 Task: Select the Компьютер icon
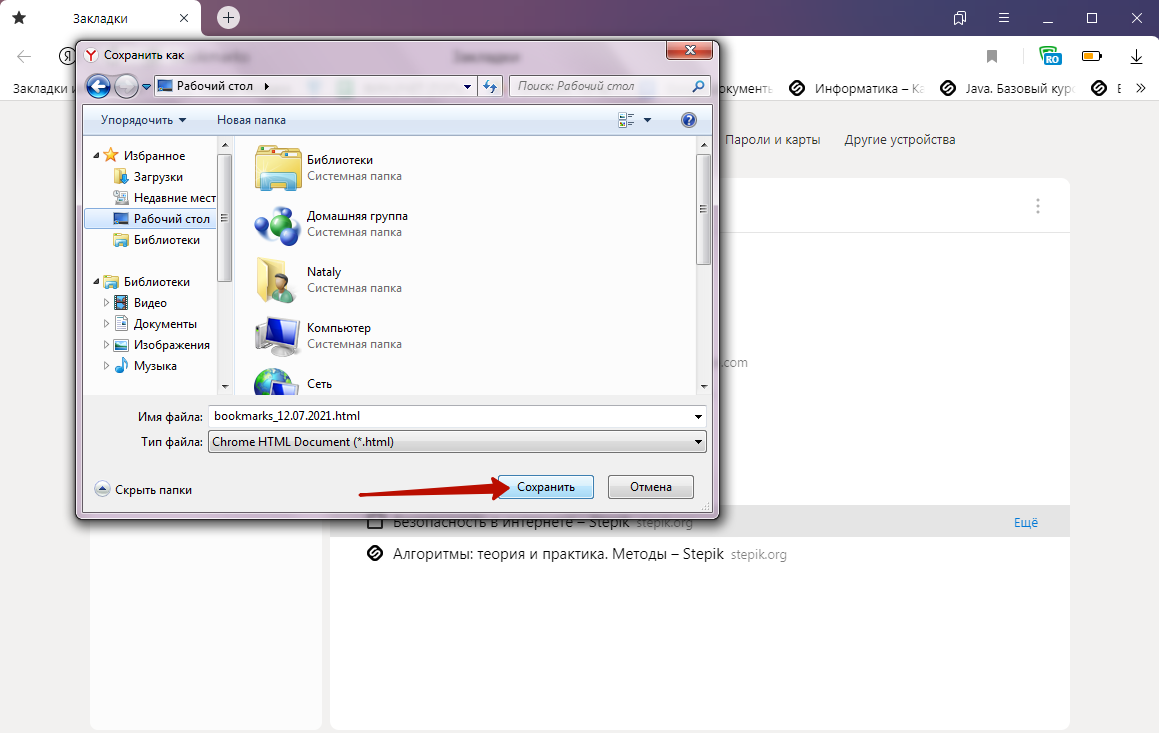pyautogui.click(x=278, y=336)
